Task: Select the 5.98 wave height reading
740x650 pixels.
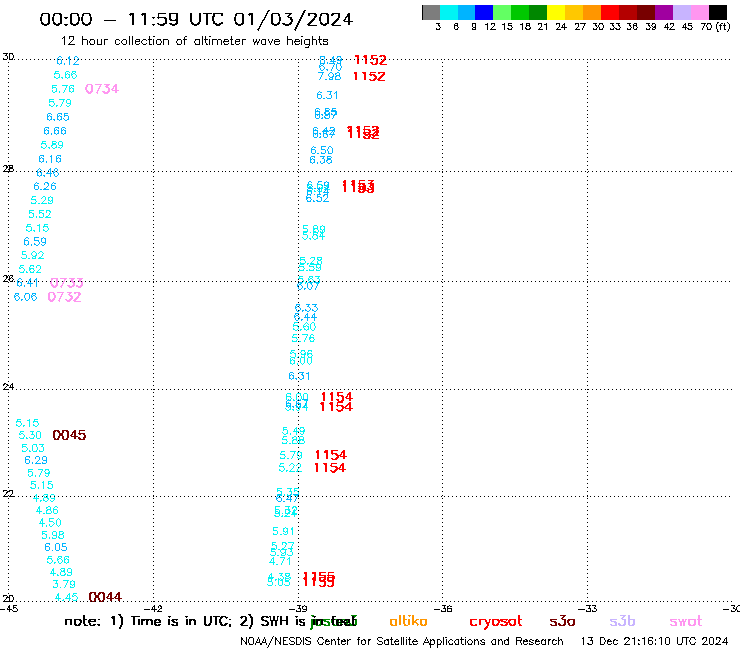Action: tap(53, 535)
